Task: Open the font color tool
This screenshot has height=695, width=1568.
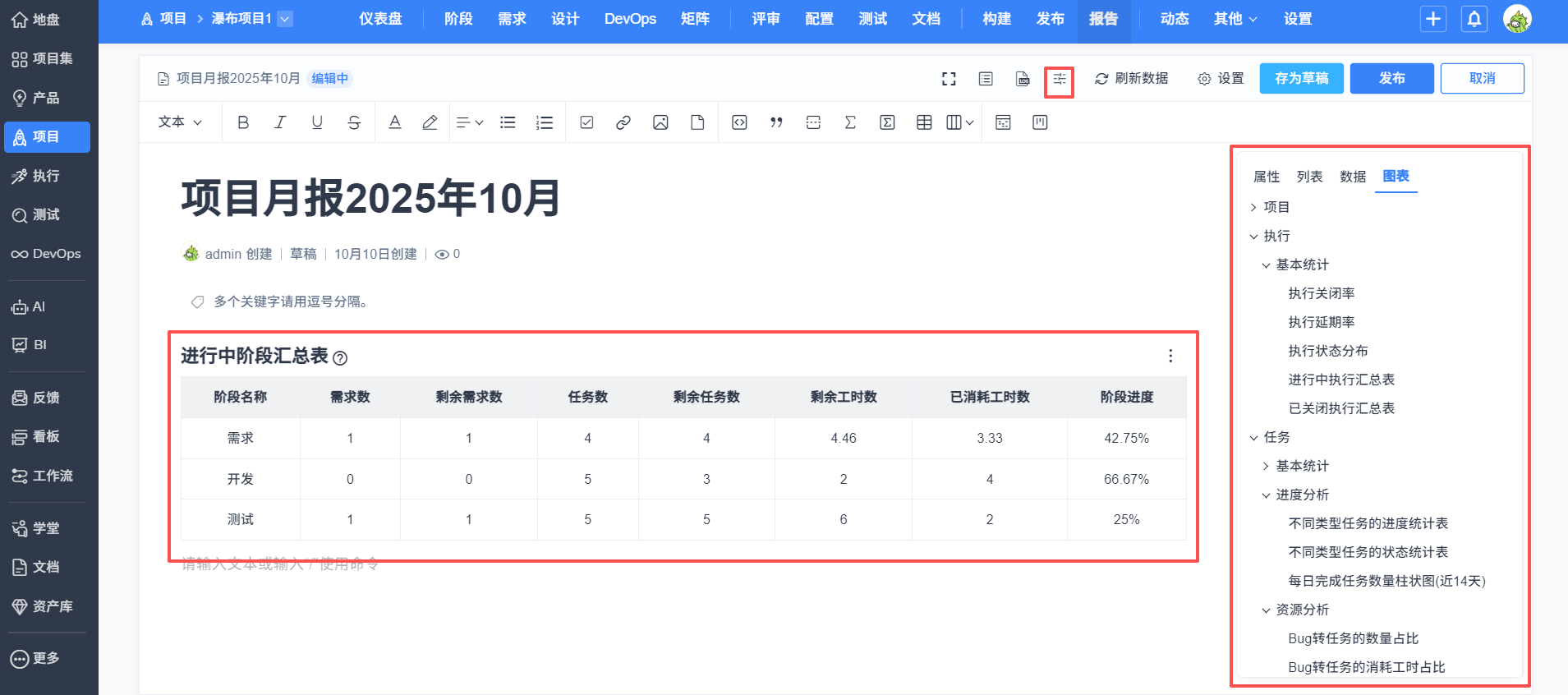Action: pos(395,122)
